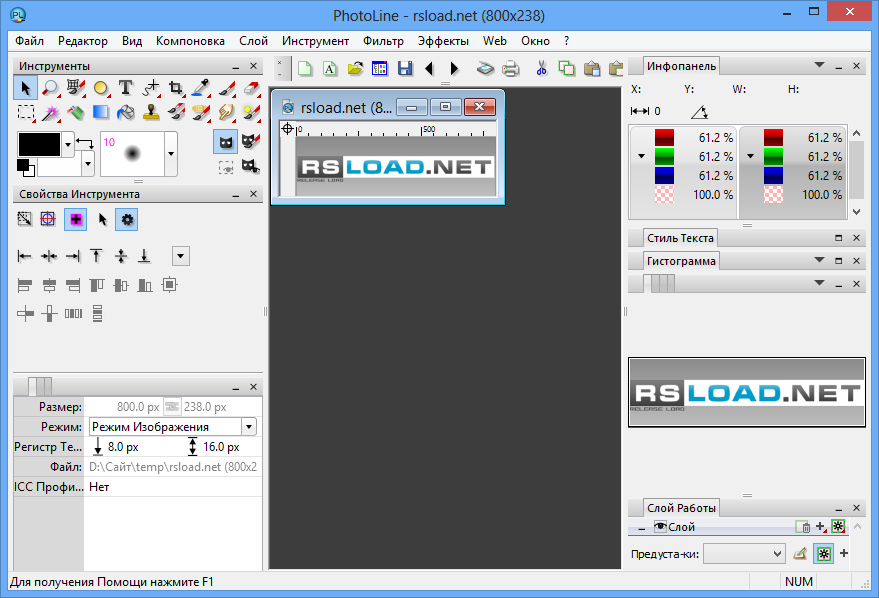Open the Инфопанель panel menu triangle
This screenshot has width=879, height=598.
819,65
